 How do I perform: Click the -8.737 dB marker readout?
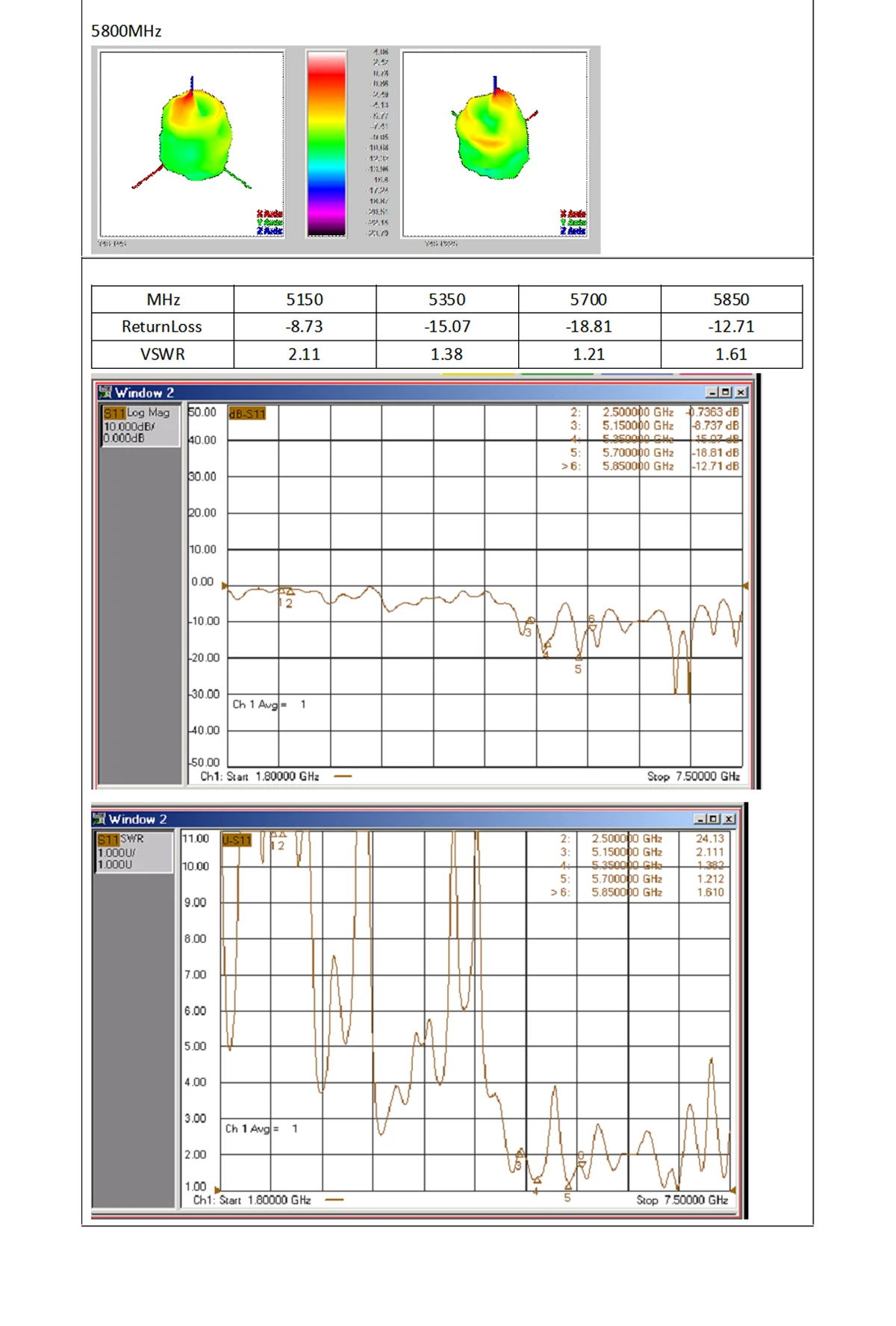tap(715, 426)
